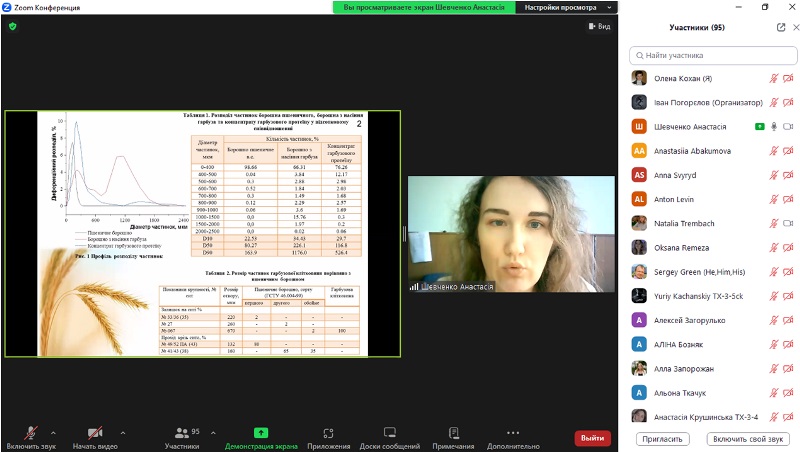Click muted microphone icon for Yuriy Kachanskiy
This screenshot has width=800, height=452.
[x=774, y=296]
